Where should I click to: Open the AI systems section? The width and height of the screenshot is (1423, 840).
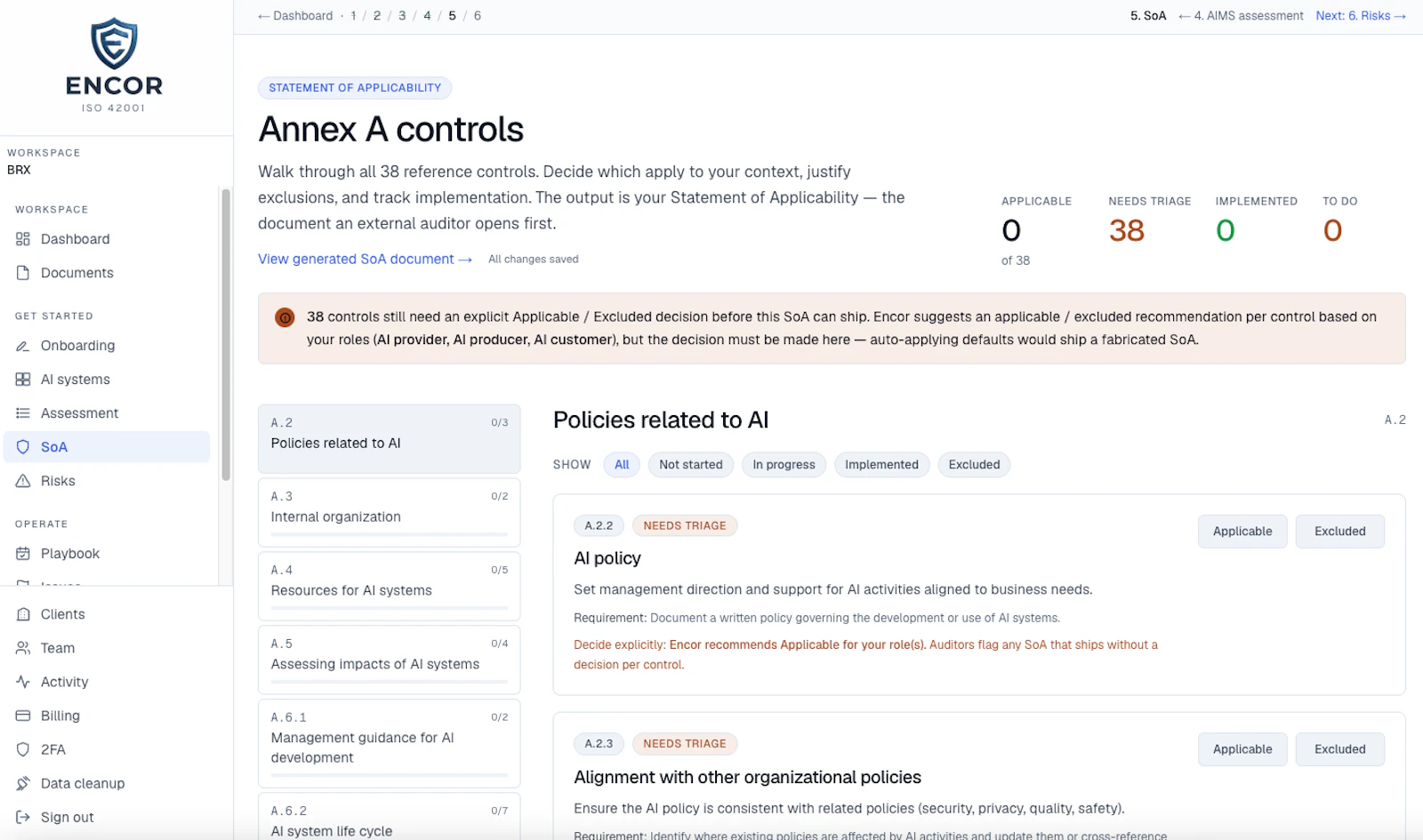(x=107, y=380)
